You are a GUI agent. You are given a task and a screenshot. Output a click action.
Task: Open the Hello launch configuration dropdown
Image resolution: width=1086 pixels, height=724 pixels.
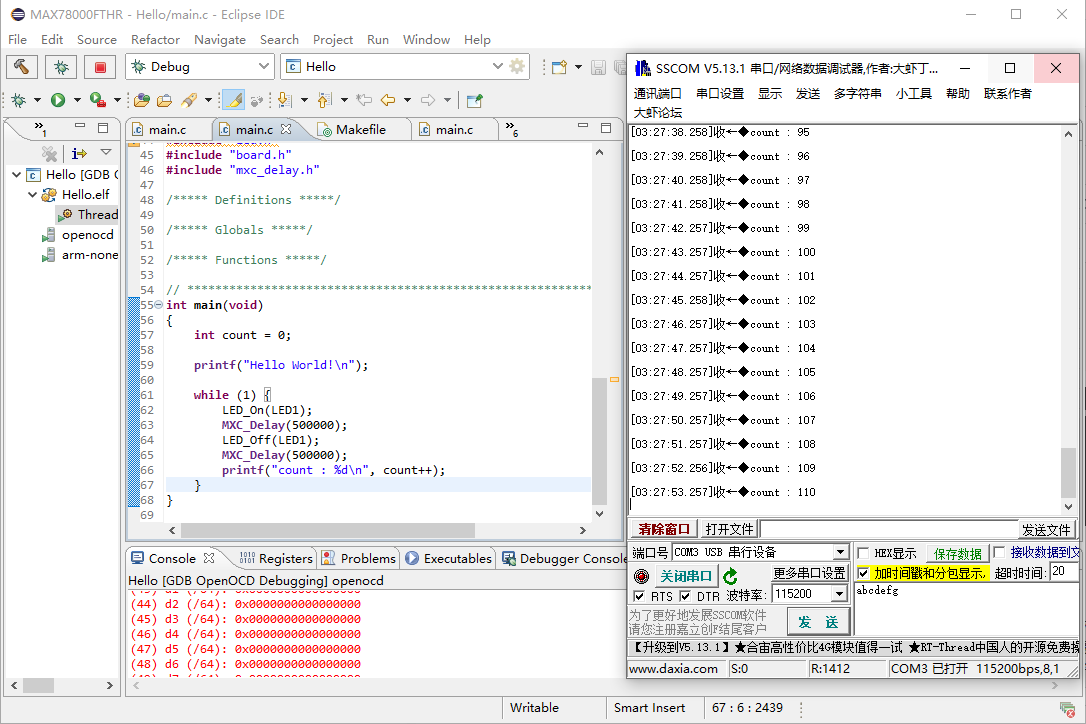[497, 67]
